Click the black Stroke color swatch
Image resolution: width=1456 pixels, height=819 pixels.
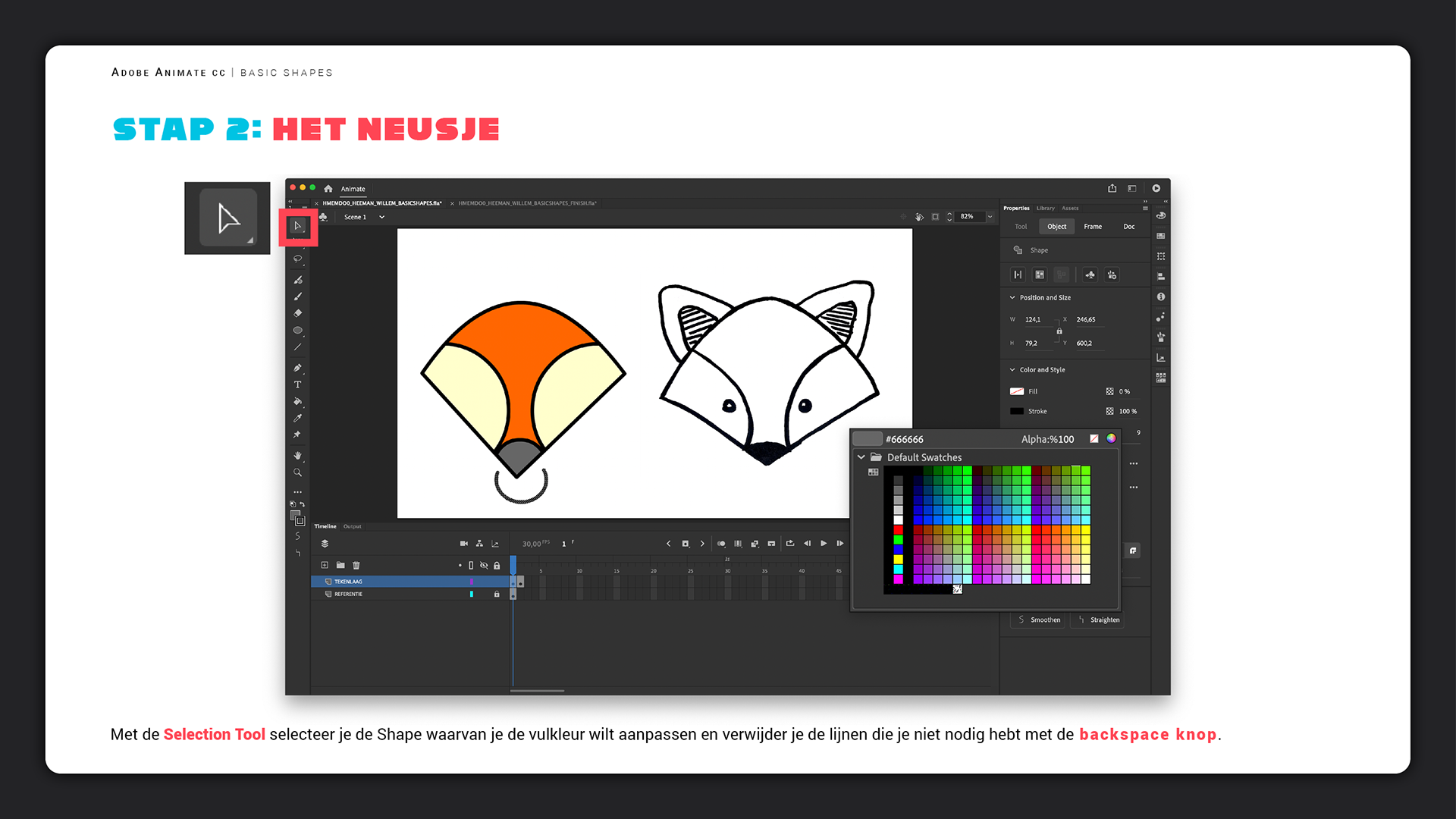(1017, 411)
